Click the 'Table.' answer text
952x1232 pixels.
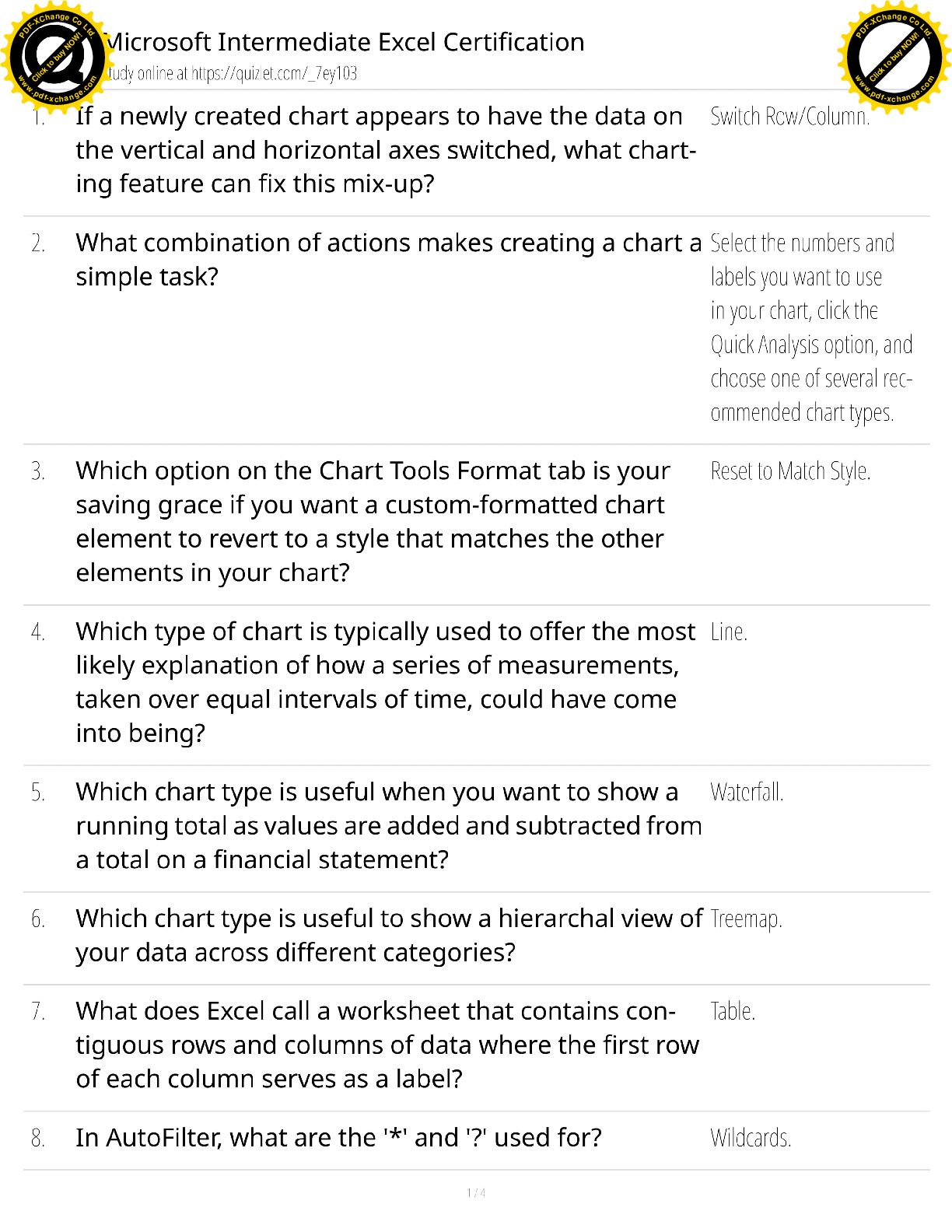click(x=733, y=1012)
